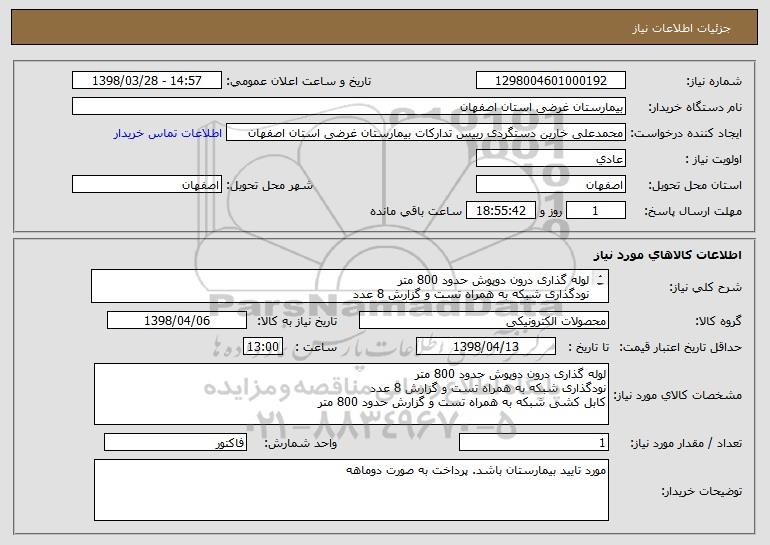Click the label گروه کالا

[x=718, y=322]
